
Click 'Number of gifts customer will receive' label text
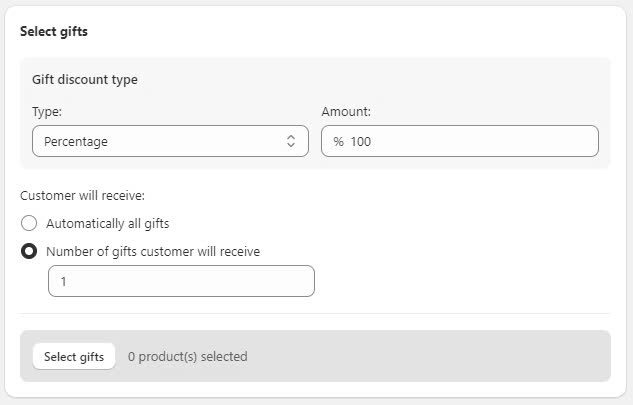152,252
